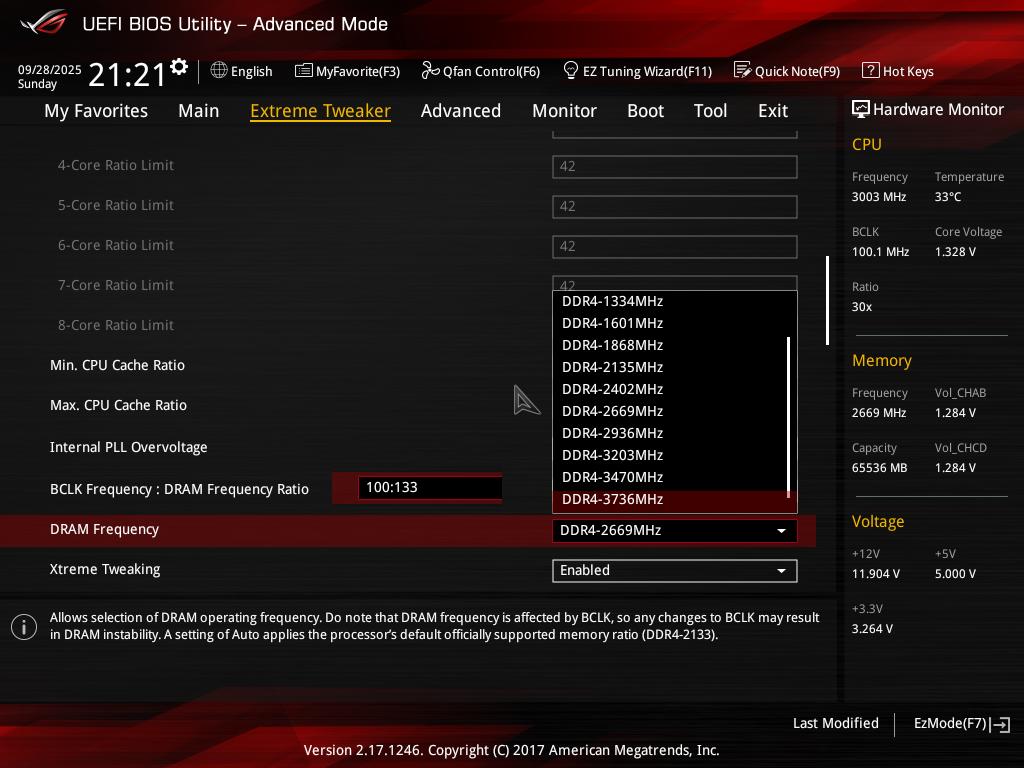Choose DDR4-1334MHz from the list
Screen dimensions: 1024x768
coord(670,301)
